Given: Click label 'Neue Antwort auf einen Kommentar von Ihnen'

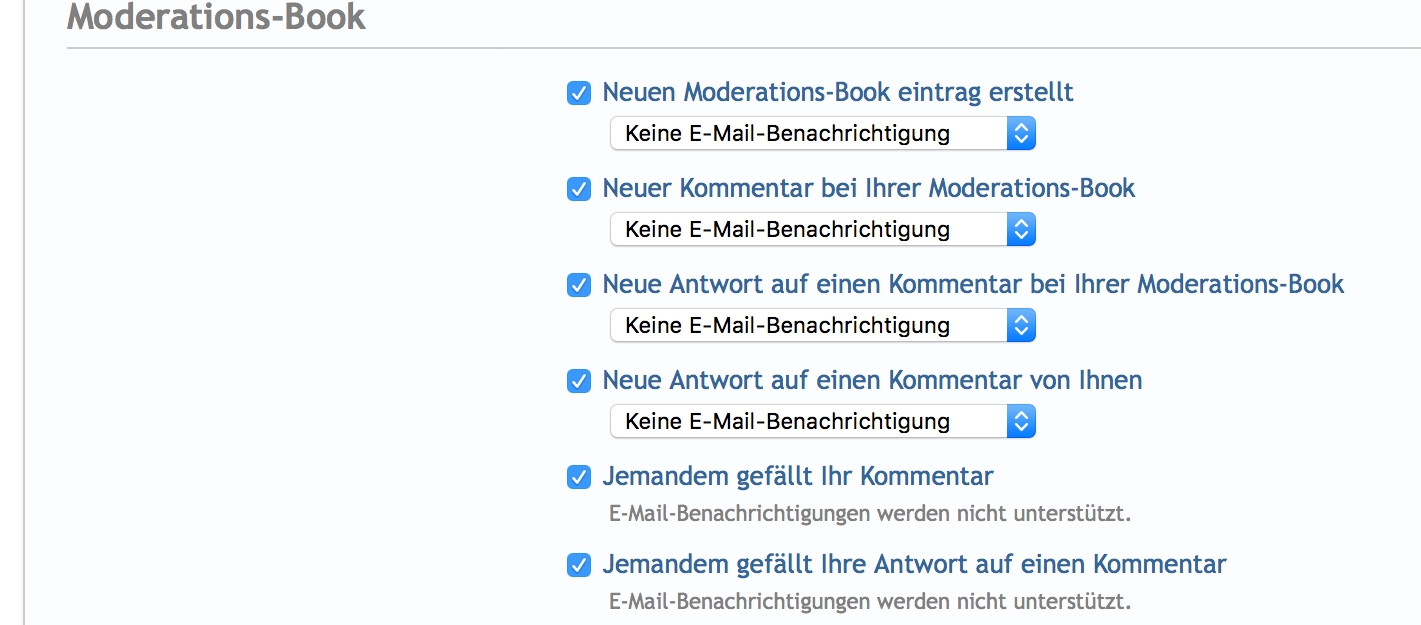Looking at the screenshot, I should pos(872,380).
